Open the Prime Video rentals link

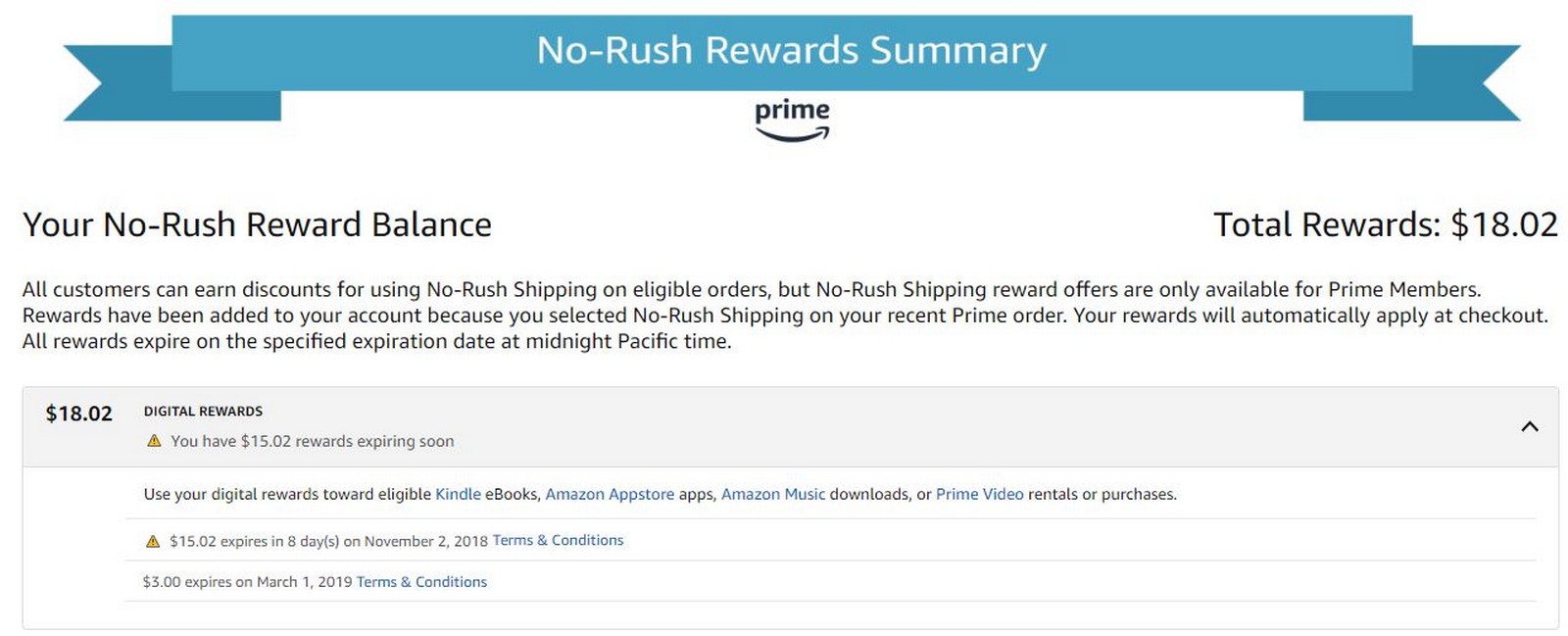click(x=979, y=494)
